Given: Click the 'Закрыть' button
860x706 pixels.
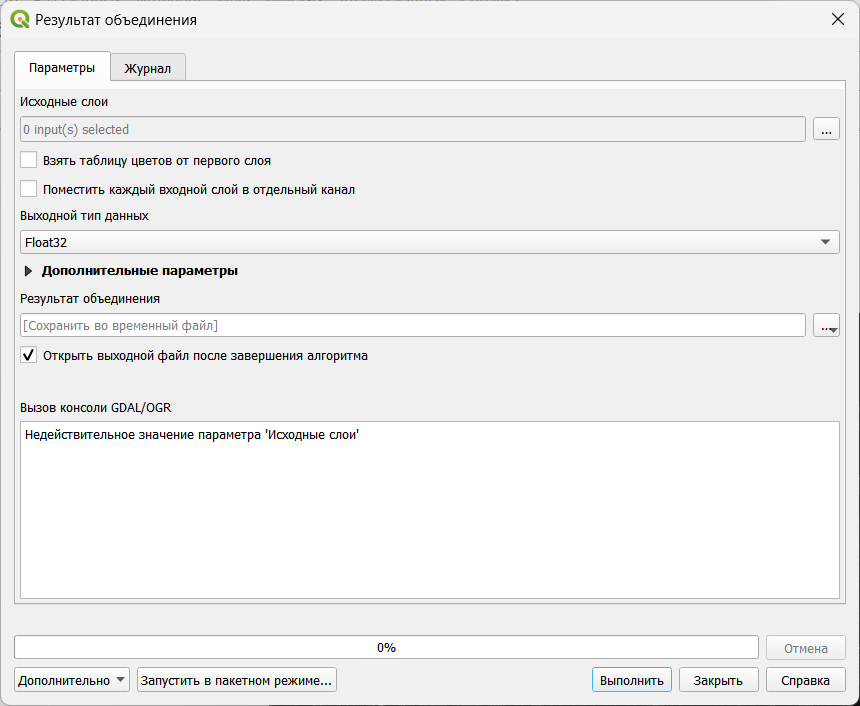Looking at the screenshot, I should tap(718, 680).
